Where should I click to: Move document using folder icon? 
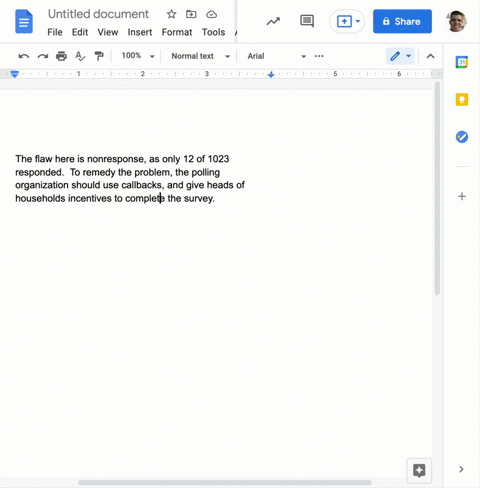191,14
